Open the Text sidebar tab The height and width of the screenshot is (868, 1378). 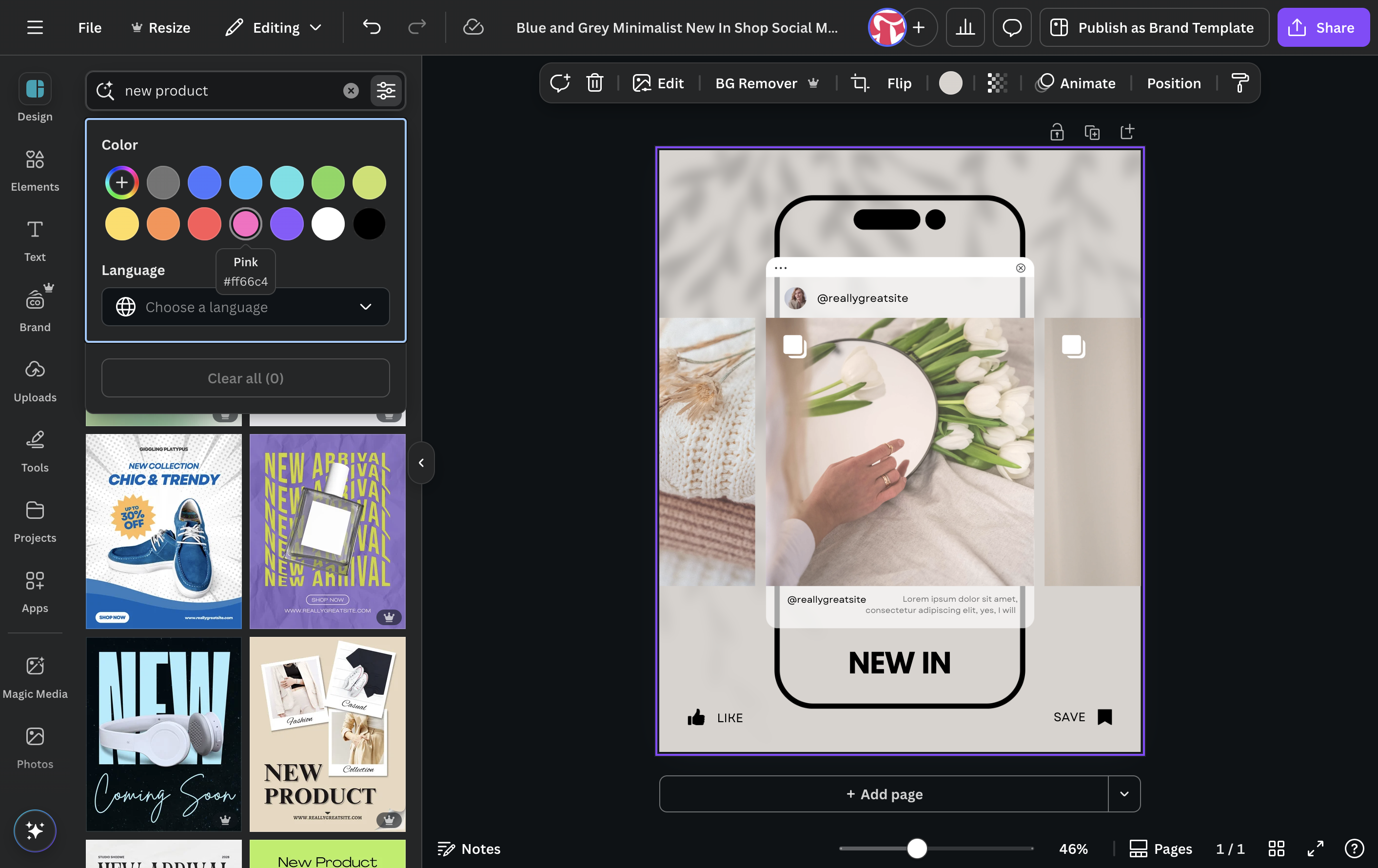35,241
